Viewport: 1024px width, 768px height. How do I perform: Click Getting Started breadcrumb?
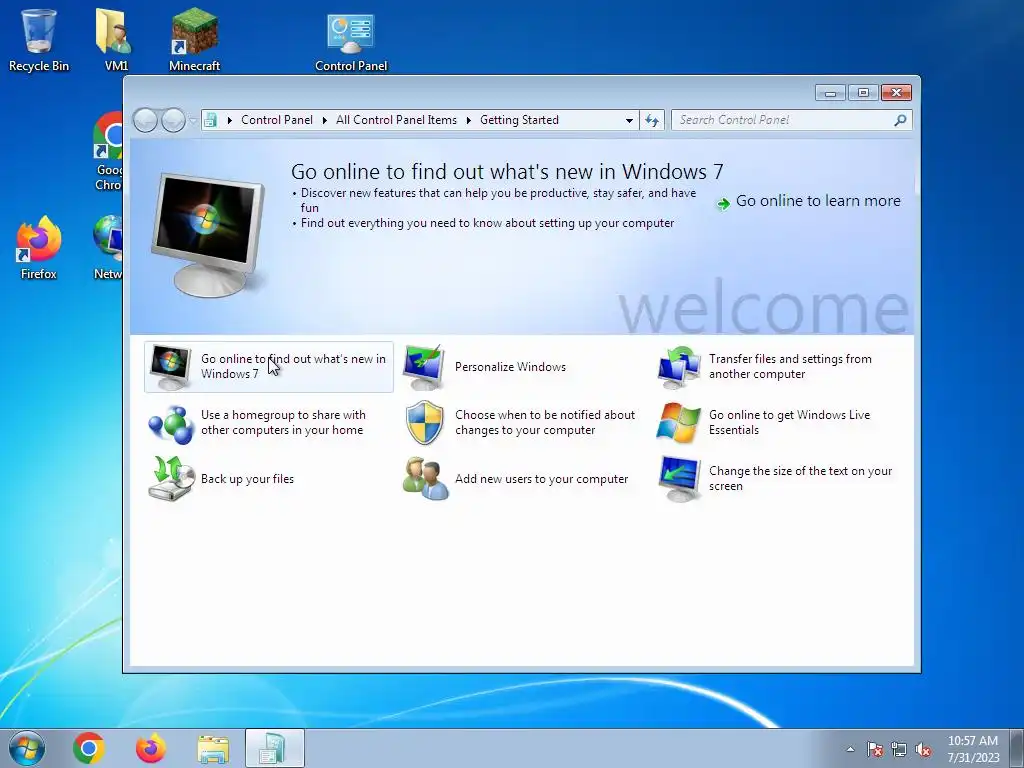[x=519, y=120]
